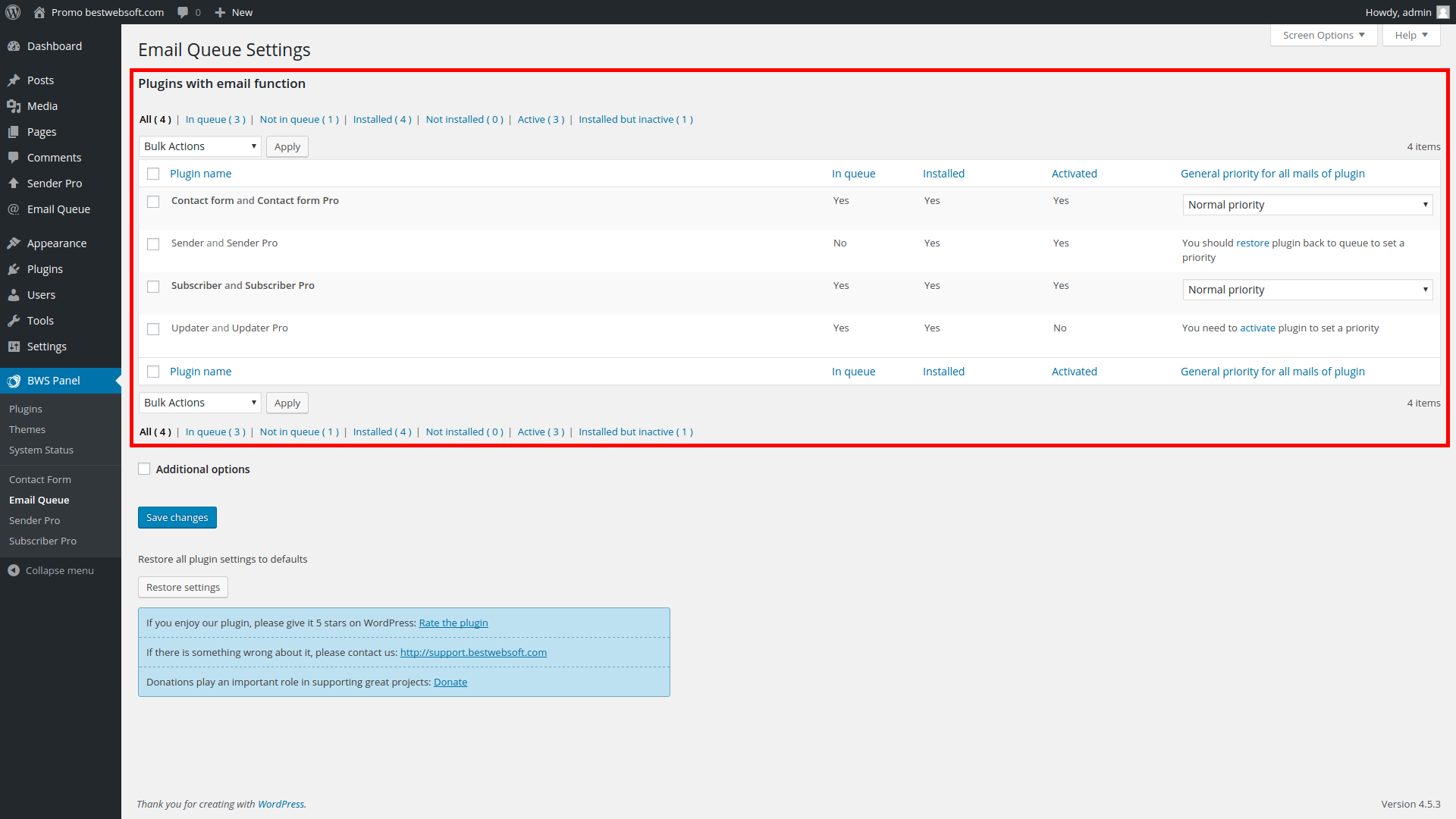Click the plus icon next to New

(220, 12)
